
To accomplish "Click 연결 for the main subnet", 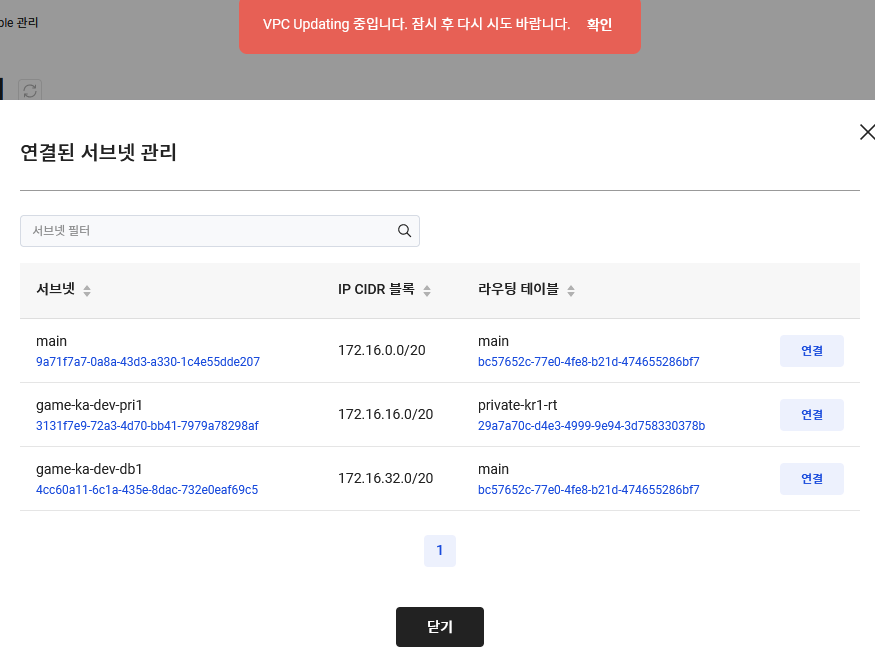I will point(811,350).
